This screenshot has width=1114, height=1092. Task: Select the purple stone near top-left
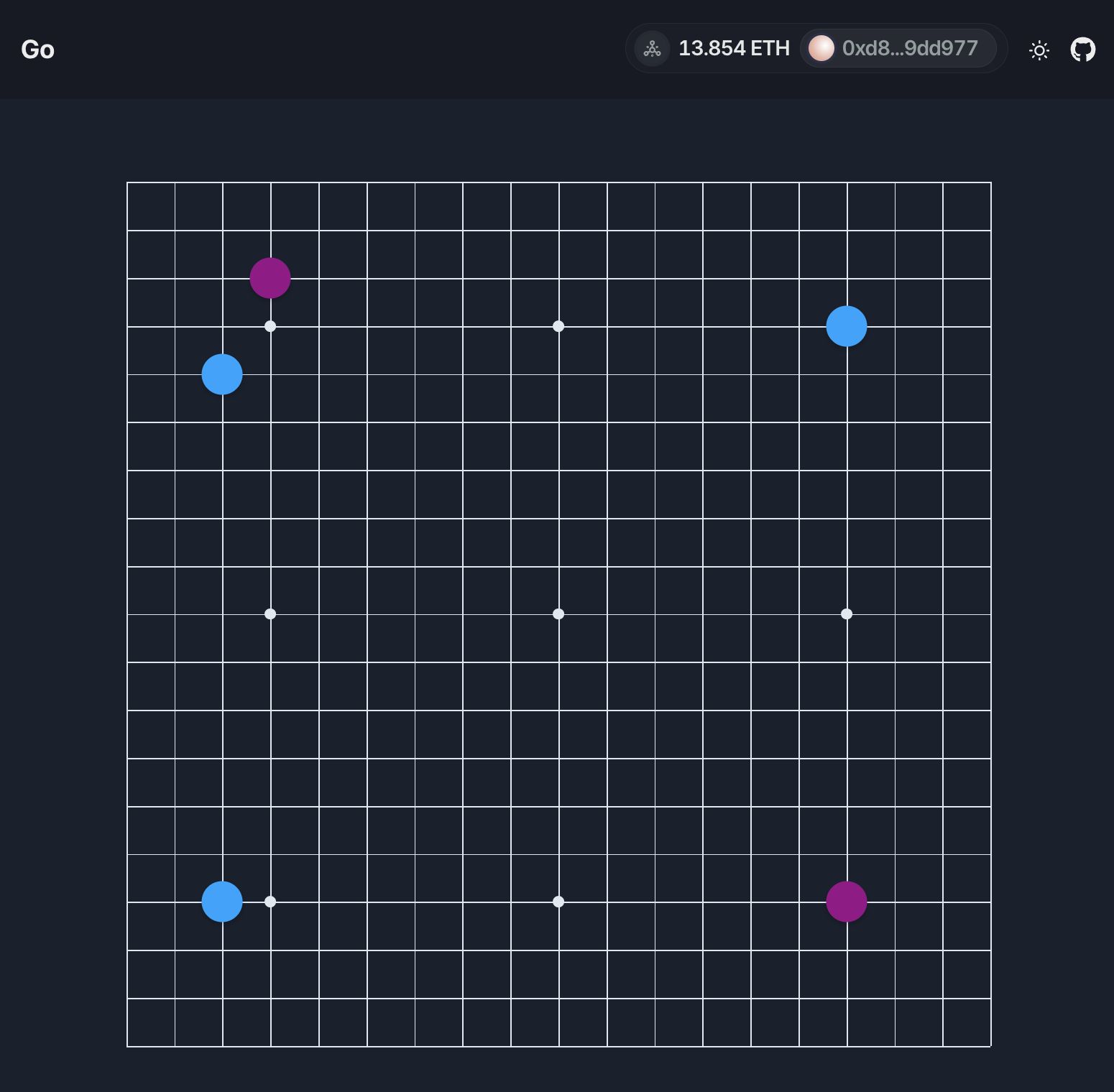(270, 278)
